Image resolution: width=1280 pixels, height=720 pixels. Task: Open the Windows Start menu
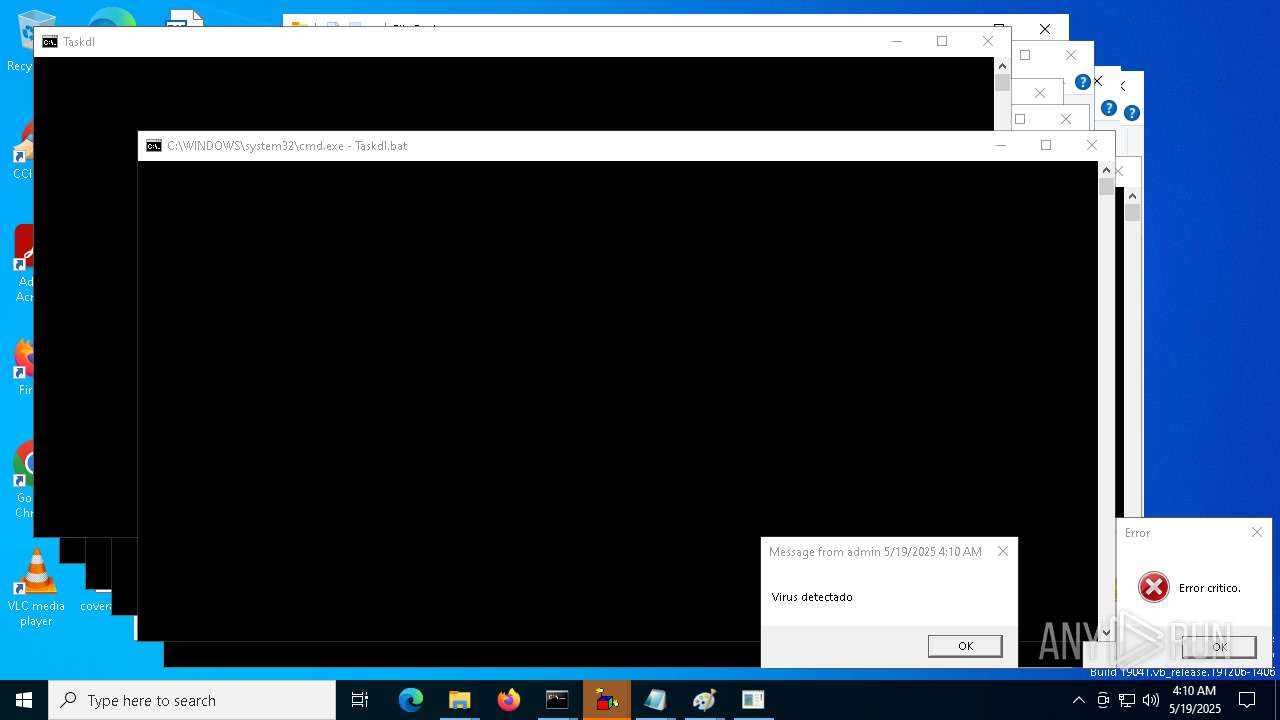pyautogui.click(x=24, y=700)
